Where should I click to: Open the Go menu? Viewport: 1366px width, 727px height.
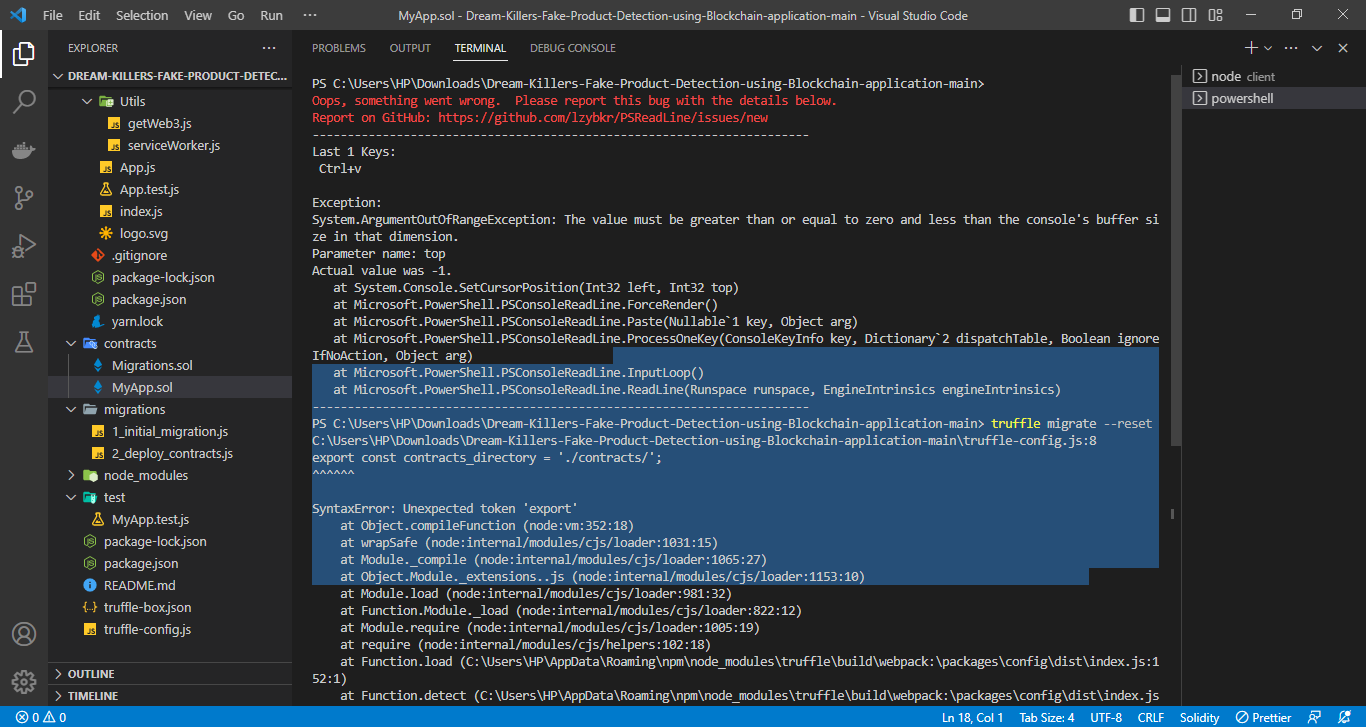coord(236,15)
